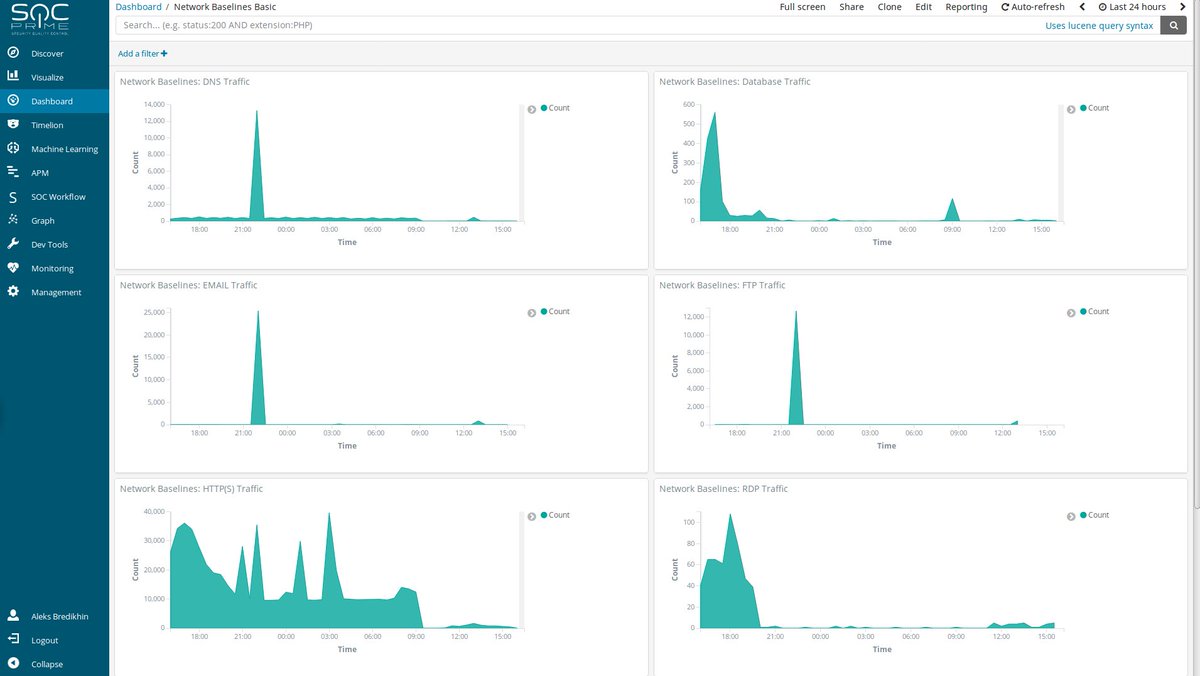Focus the lucene search query field

[637, 25]
